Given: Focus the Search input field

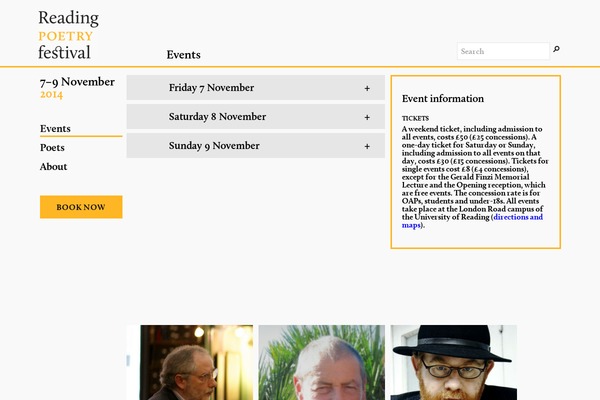Looking at the screenshot, I should tap(503, 51).
